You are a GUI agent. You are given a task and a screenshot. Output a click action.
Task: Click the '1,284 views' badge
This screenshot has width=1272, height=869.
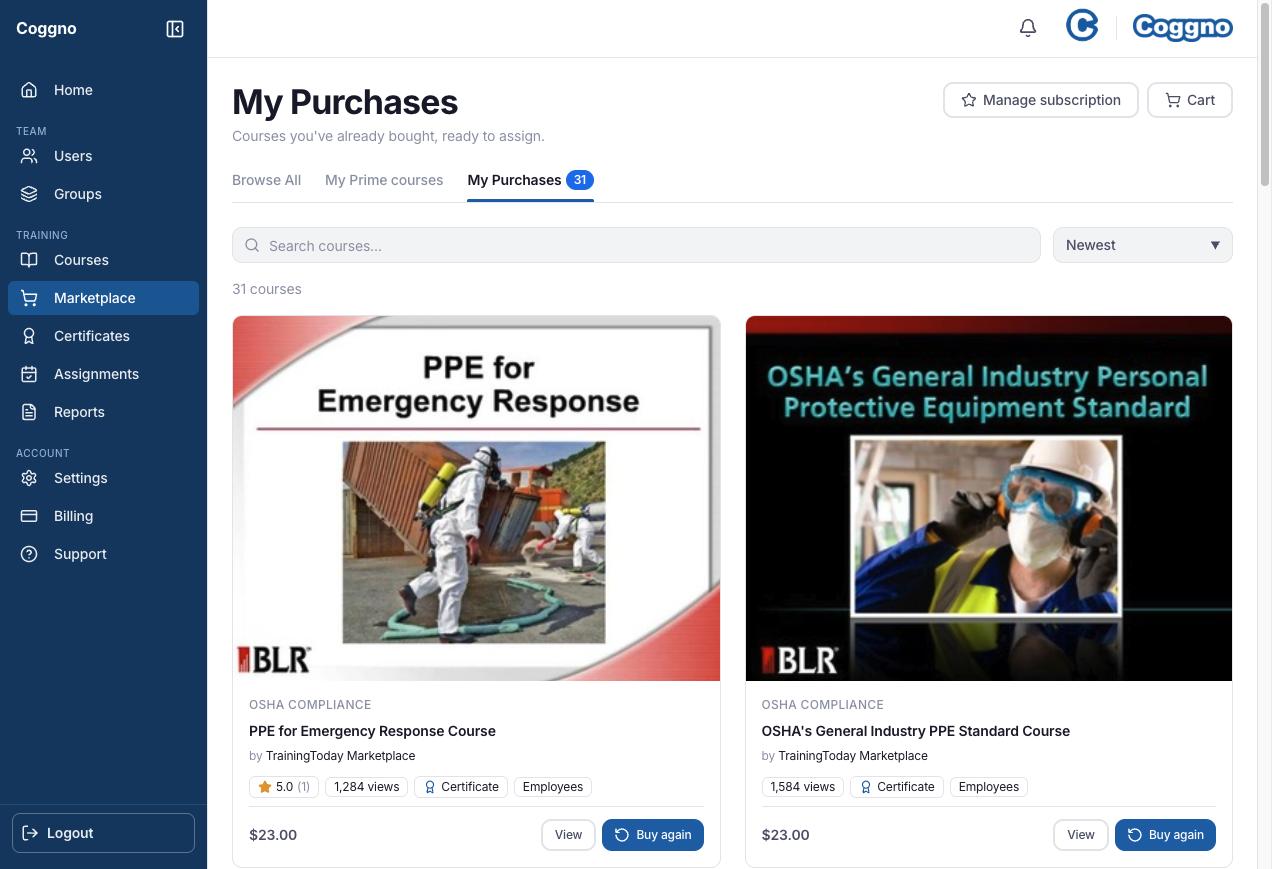[x=367, y=787]
